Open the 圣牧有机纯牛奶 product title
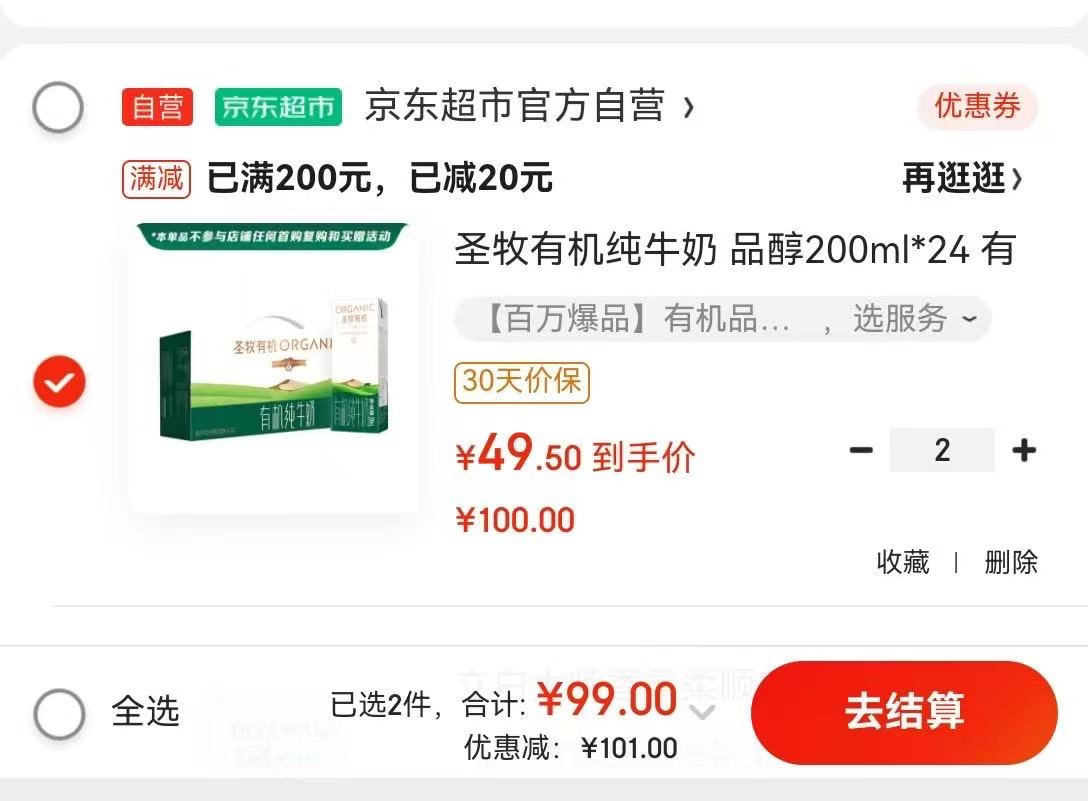The height and width of the screenshot is (801, 1088). pyautogui.click(x=736, y=250)
